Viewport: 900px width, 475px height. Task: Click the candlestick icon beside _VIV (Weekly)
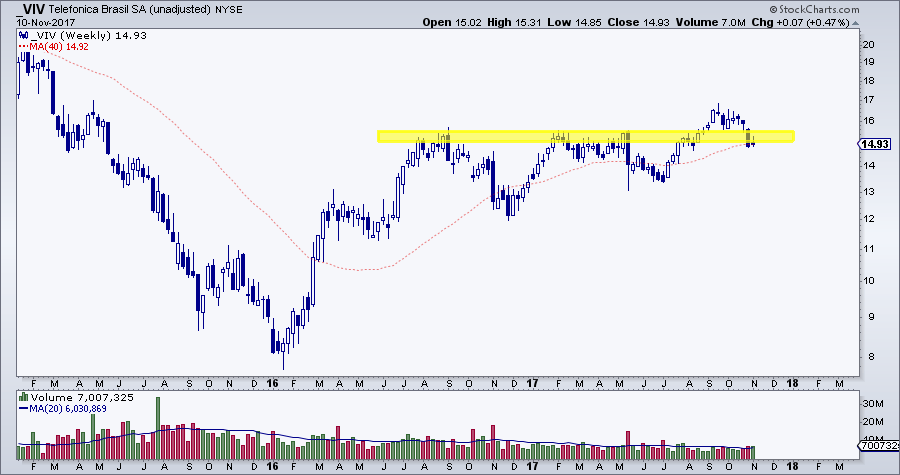[23, 36]
